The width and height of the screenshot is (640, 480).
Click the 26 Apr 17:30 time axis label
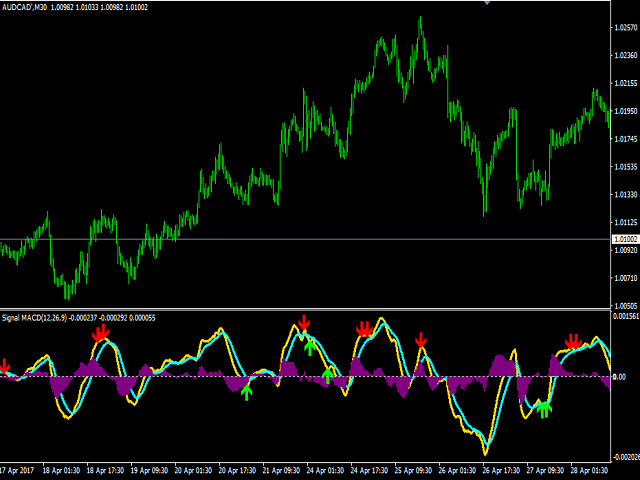click(498, 470)
